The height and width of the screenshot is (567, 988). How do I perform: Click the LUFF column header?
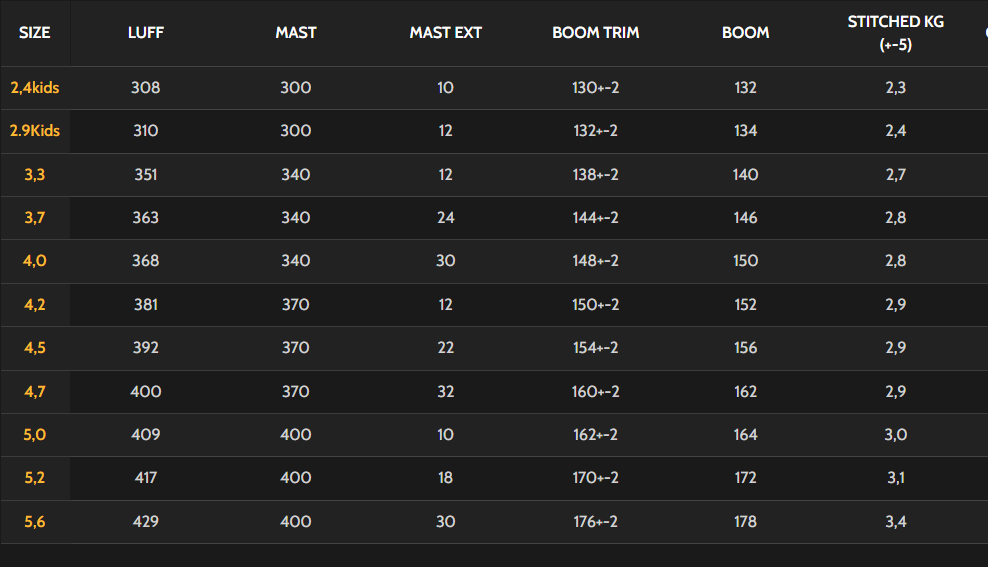pos(146,33)
